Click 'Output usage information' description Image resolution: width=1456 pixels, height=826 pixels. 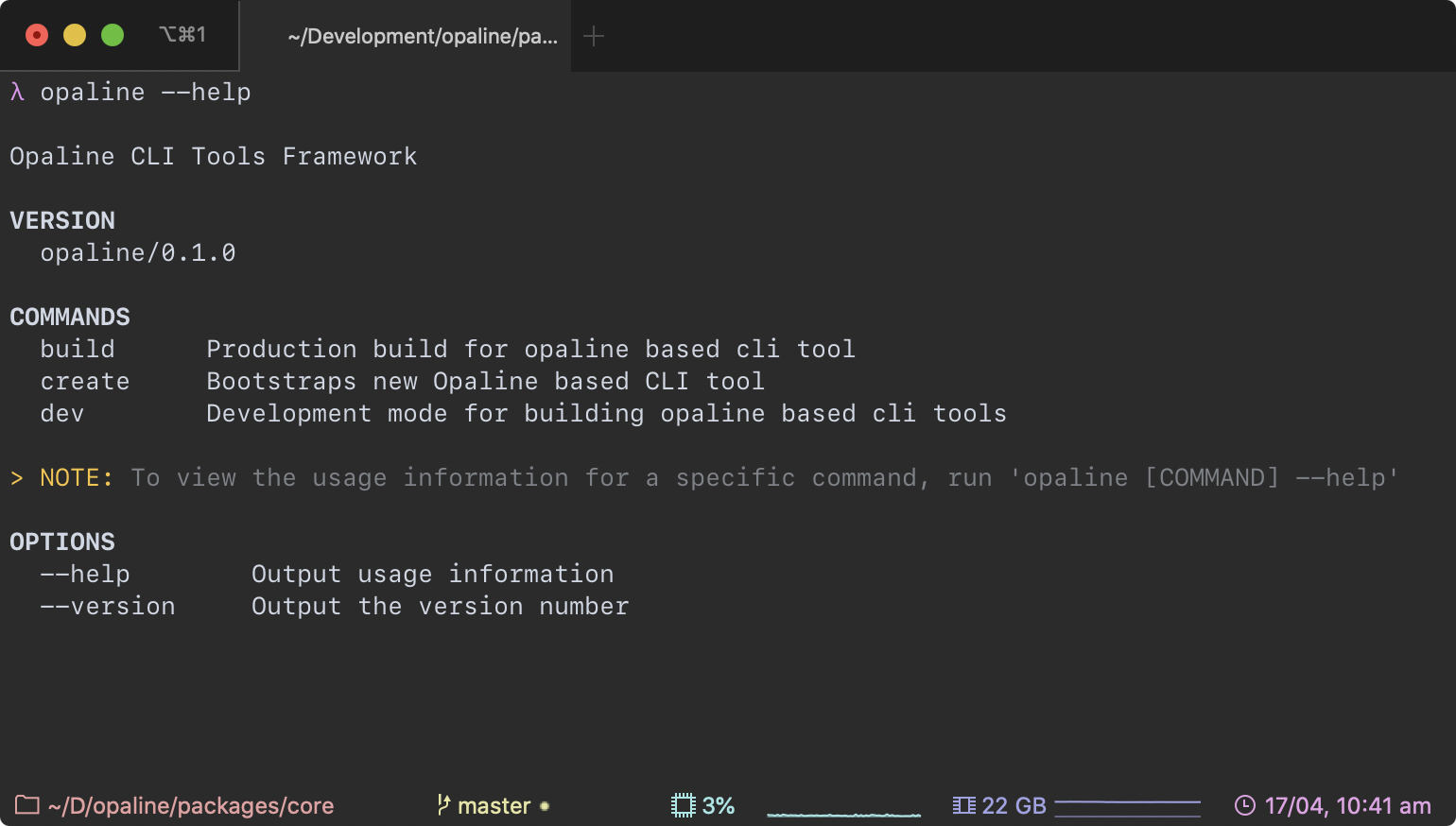pos(433,574)
